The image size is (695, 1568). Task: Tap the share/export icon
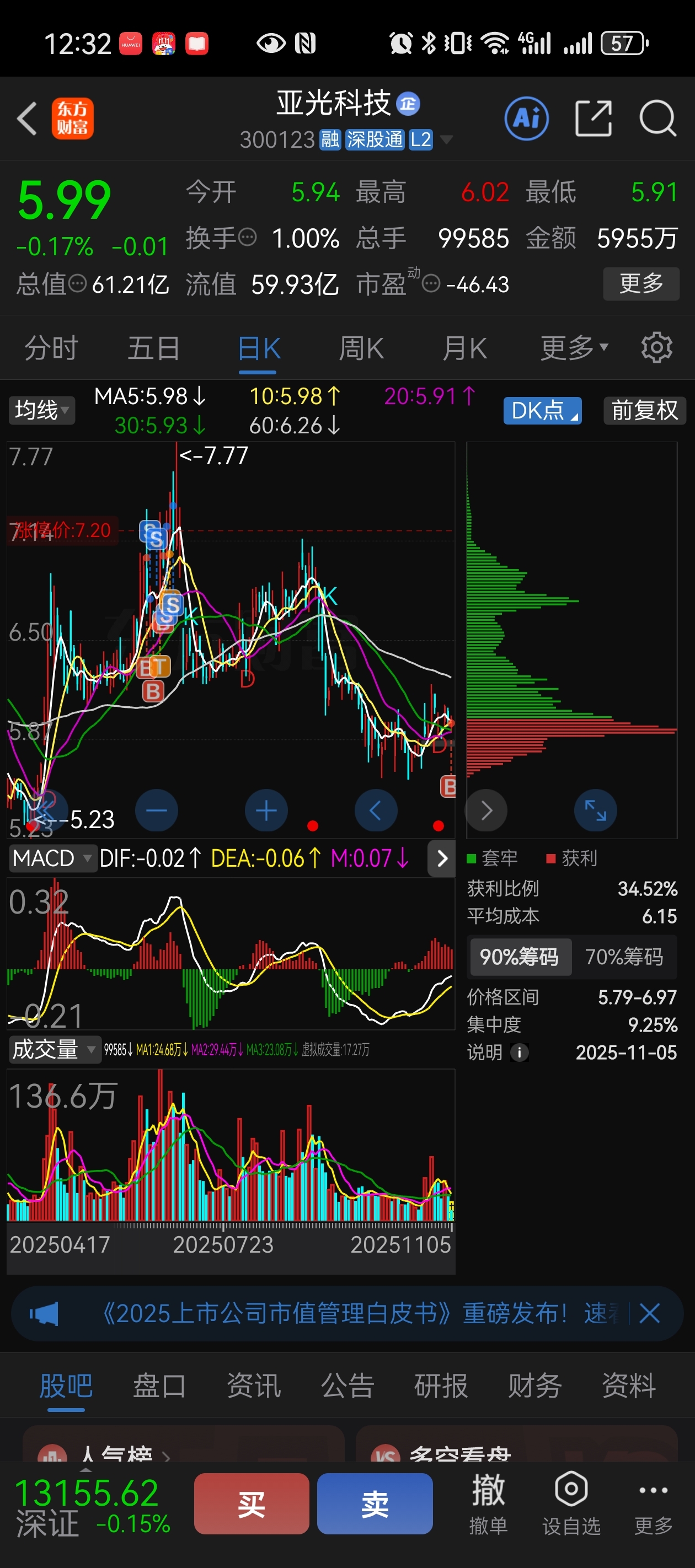[x=594, y=118]
